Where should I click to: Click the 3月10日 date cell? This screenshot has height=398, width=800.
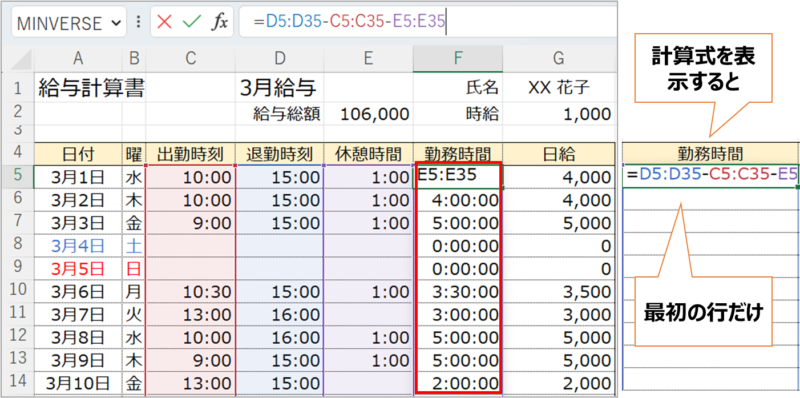click(x=78, y=384)
